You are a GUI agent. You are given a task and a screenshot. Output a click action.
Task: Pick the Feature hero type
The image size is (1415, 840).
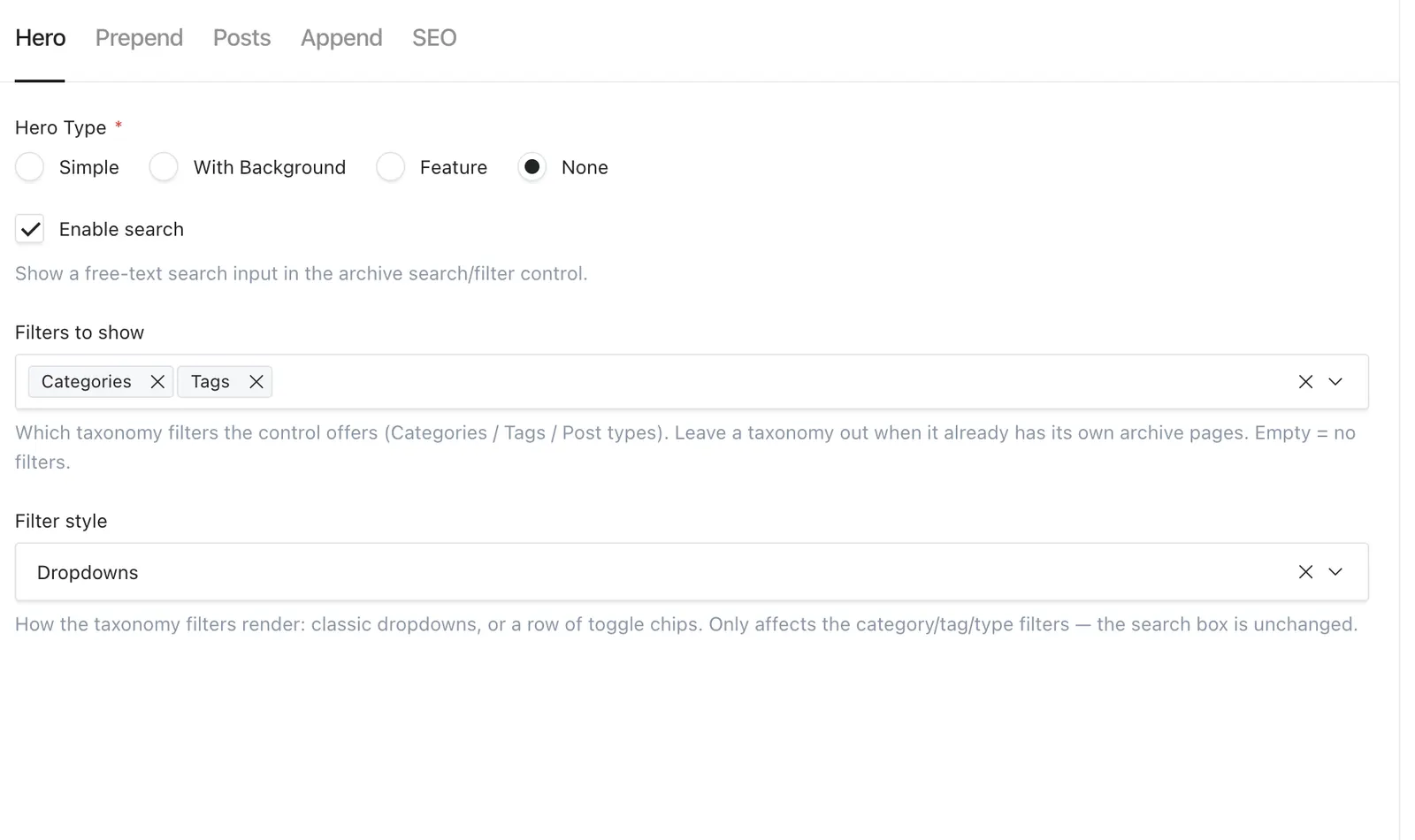point(390,167)
